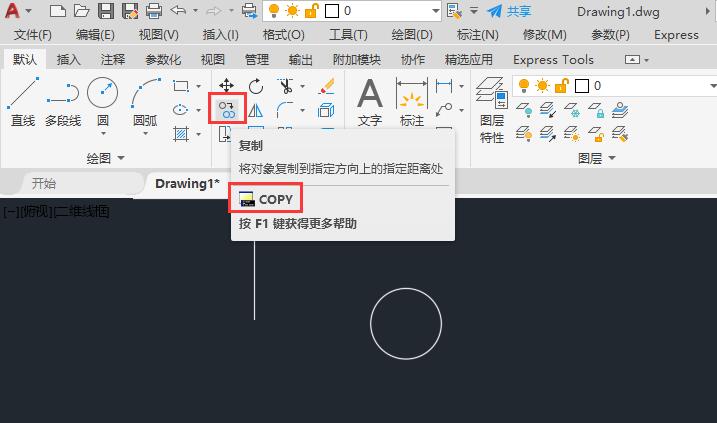
Task: Expand the 绘图 panel
Action: [105, 158]
